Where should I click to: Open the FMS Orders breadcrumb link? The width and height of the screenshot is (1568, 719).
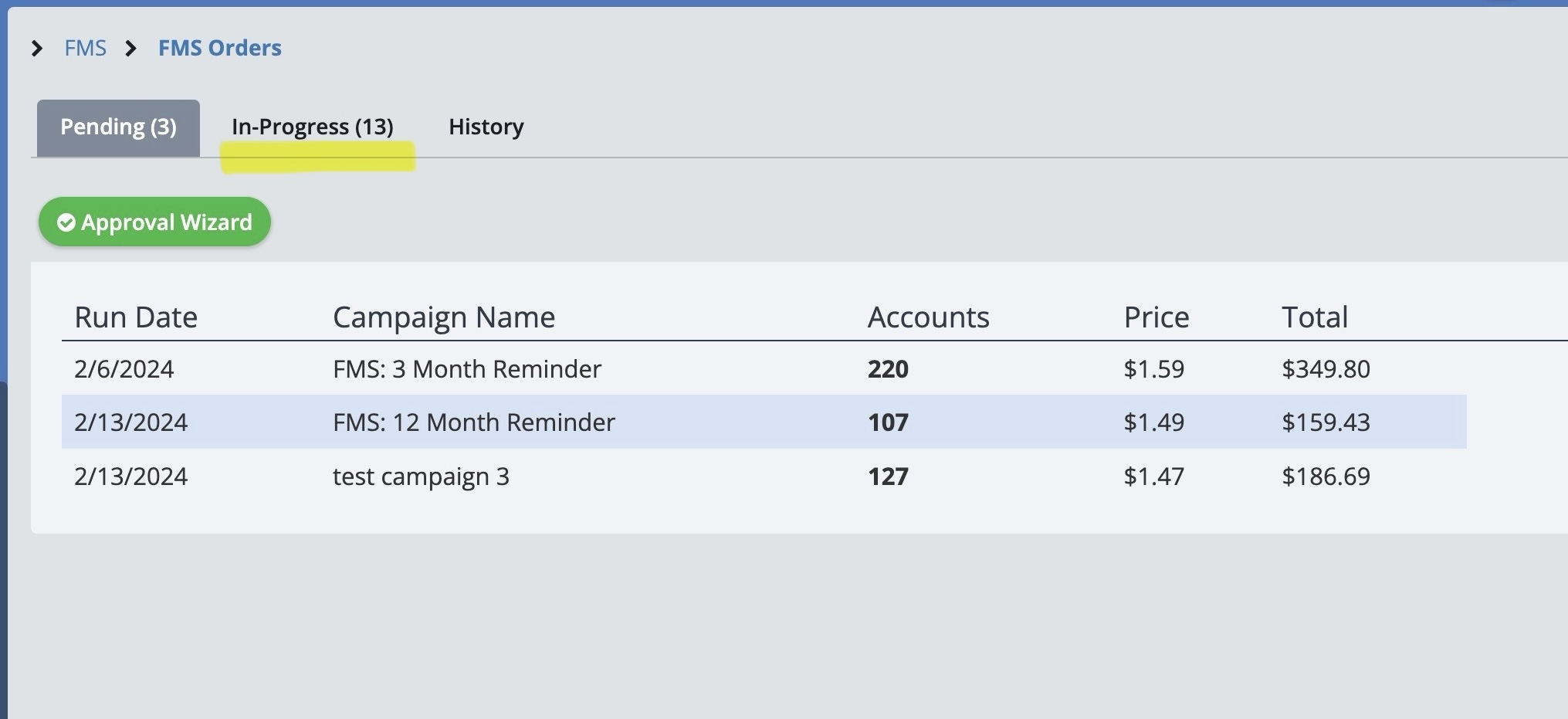219,48
